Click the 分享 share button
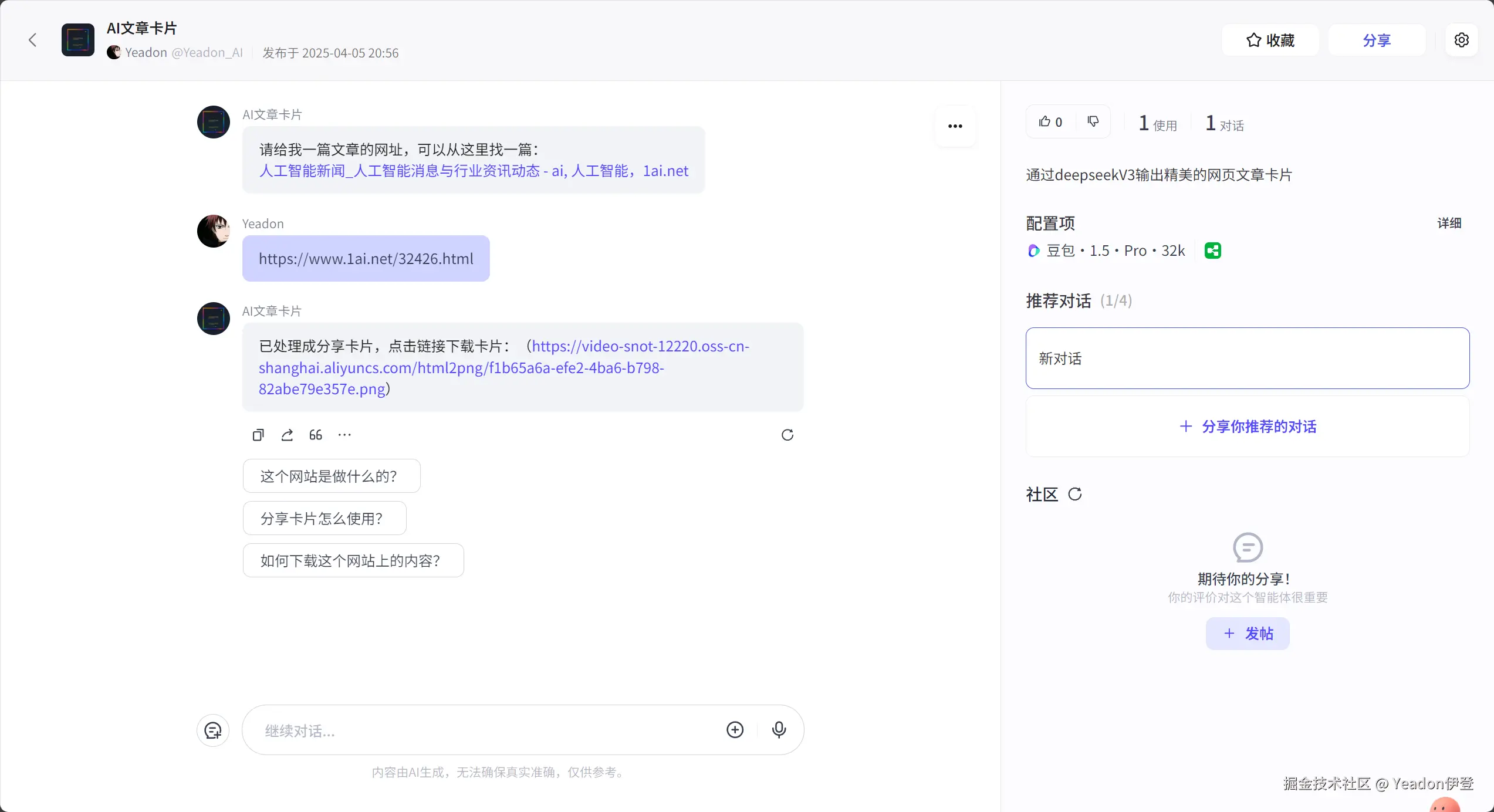Screen dimensions: 1494x812 1377,40
